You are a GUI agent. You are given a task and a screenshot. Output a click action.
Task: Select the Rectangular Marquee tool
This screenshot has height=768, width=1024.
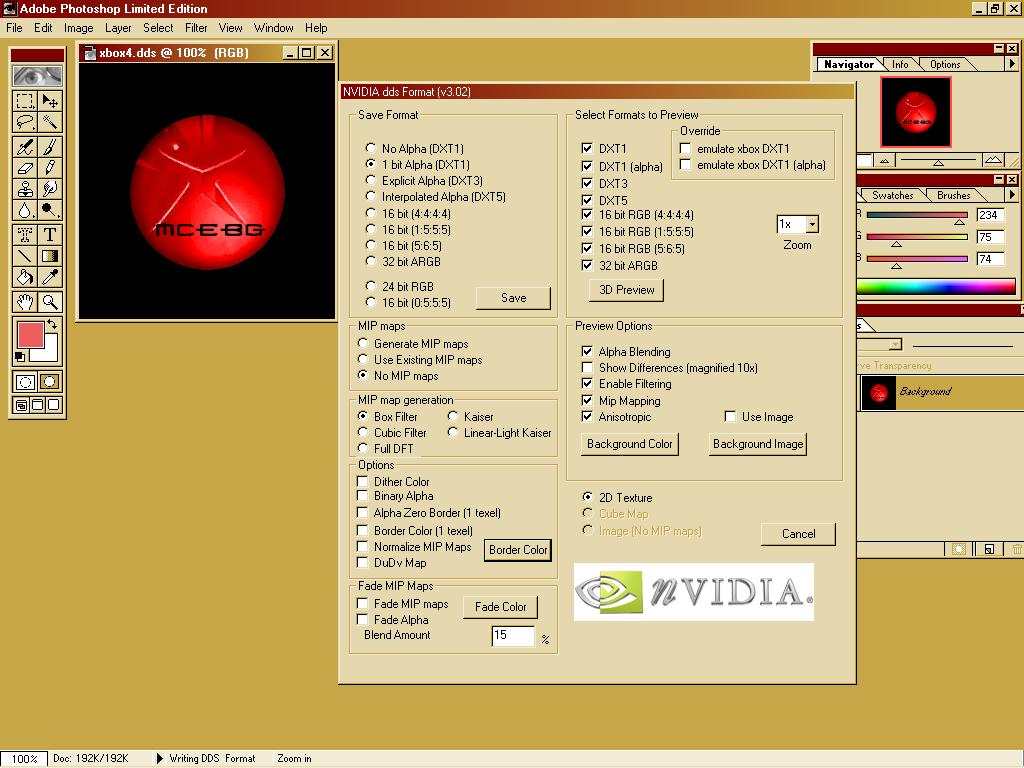tap(25, 101)
